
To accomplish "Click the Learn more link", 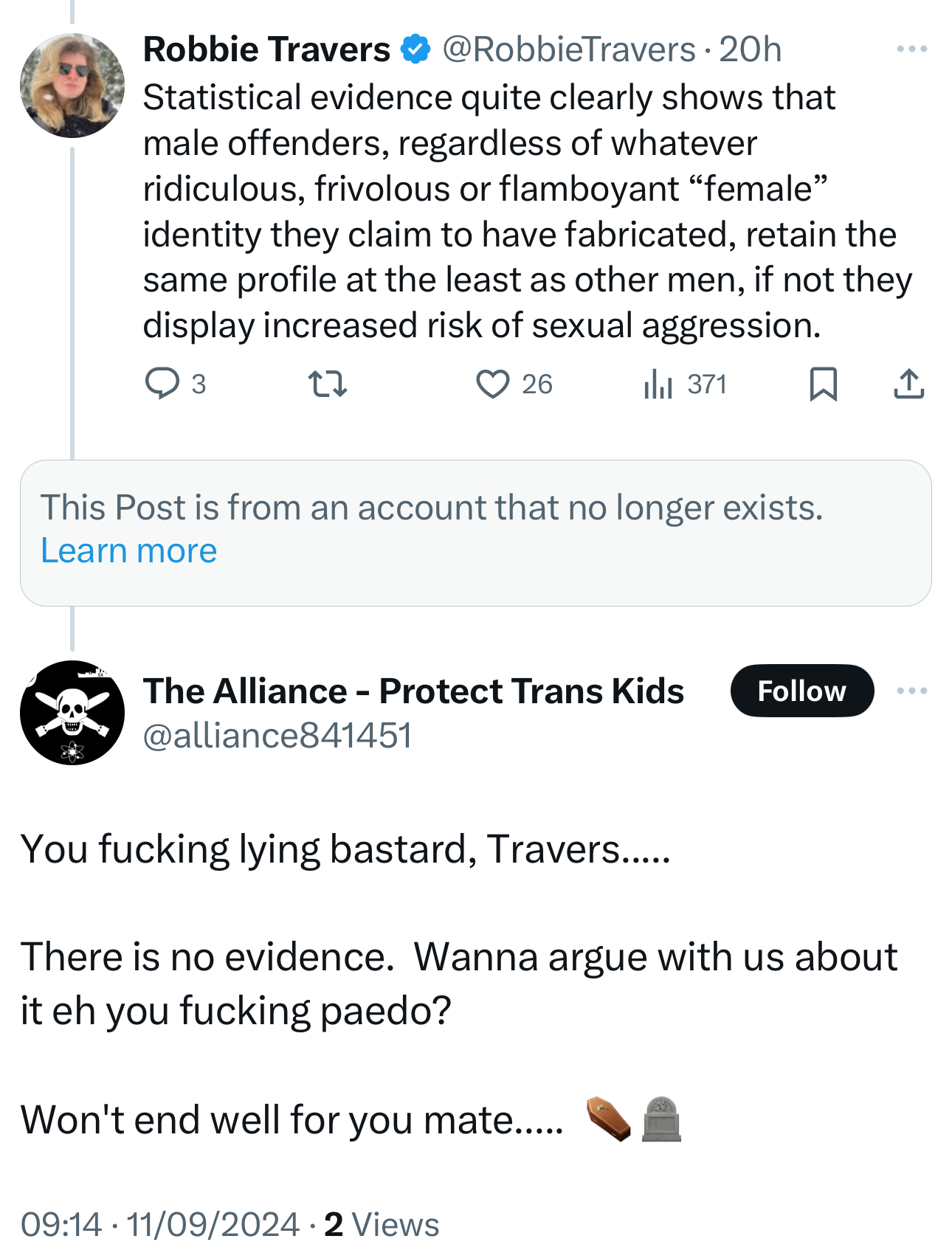I will coord(129,550).
